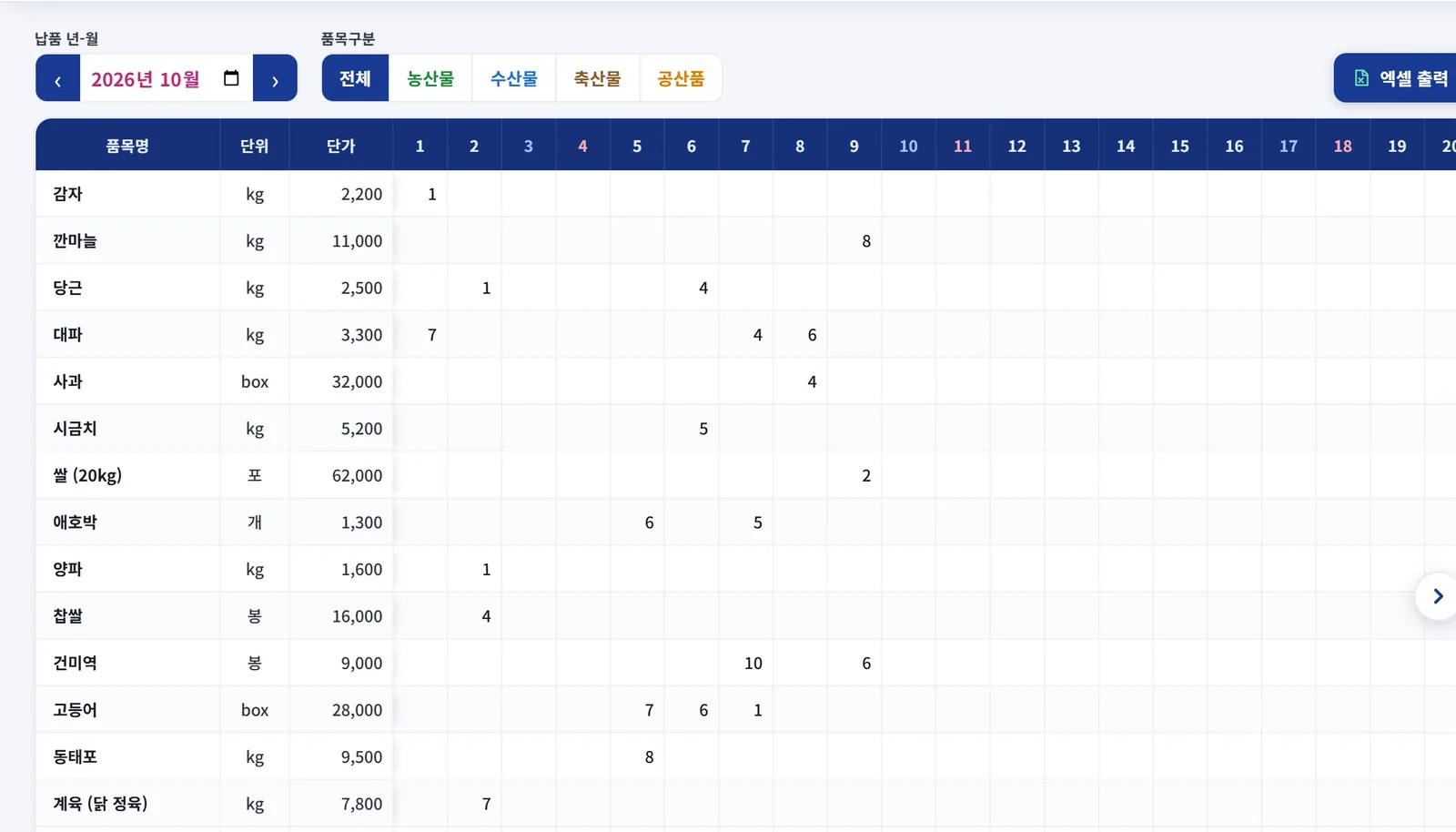1456x832 pixels.
Task: Open the calendar picker icon
Action: [x=231, y=78]
